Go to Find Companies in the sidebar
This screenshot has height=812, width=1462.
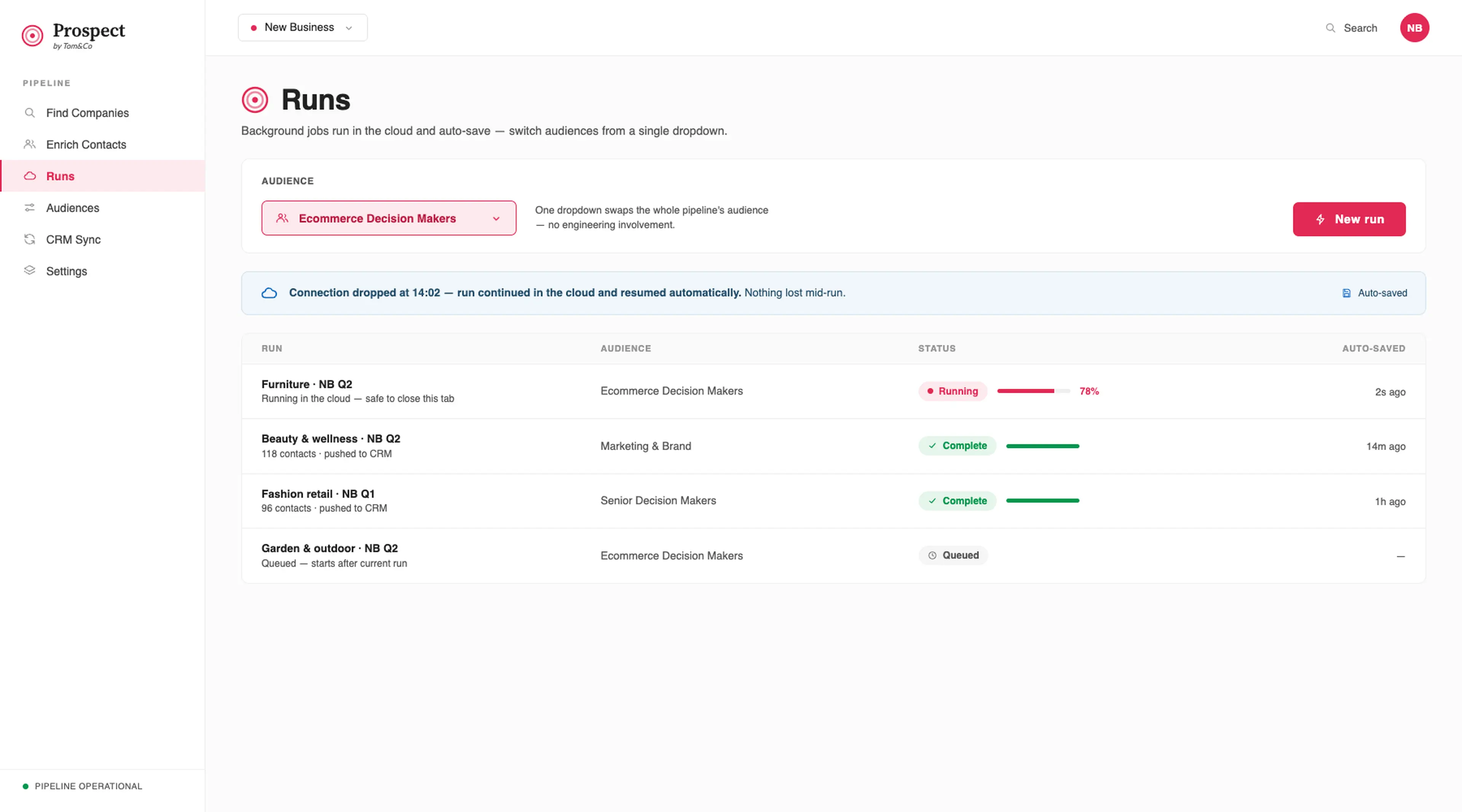102,113
